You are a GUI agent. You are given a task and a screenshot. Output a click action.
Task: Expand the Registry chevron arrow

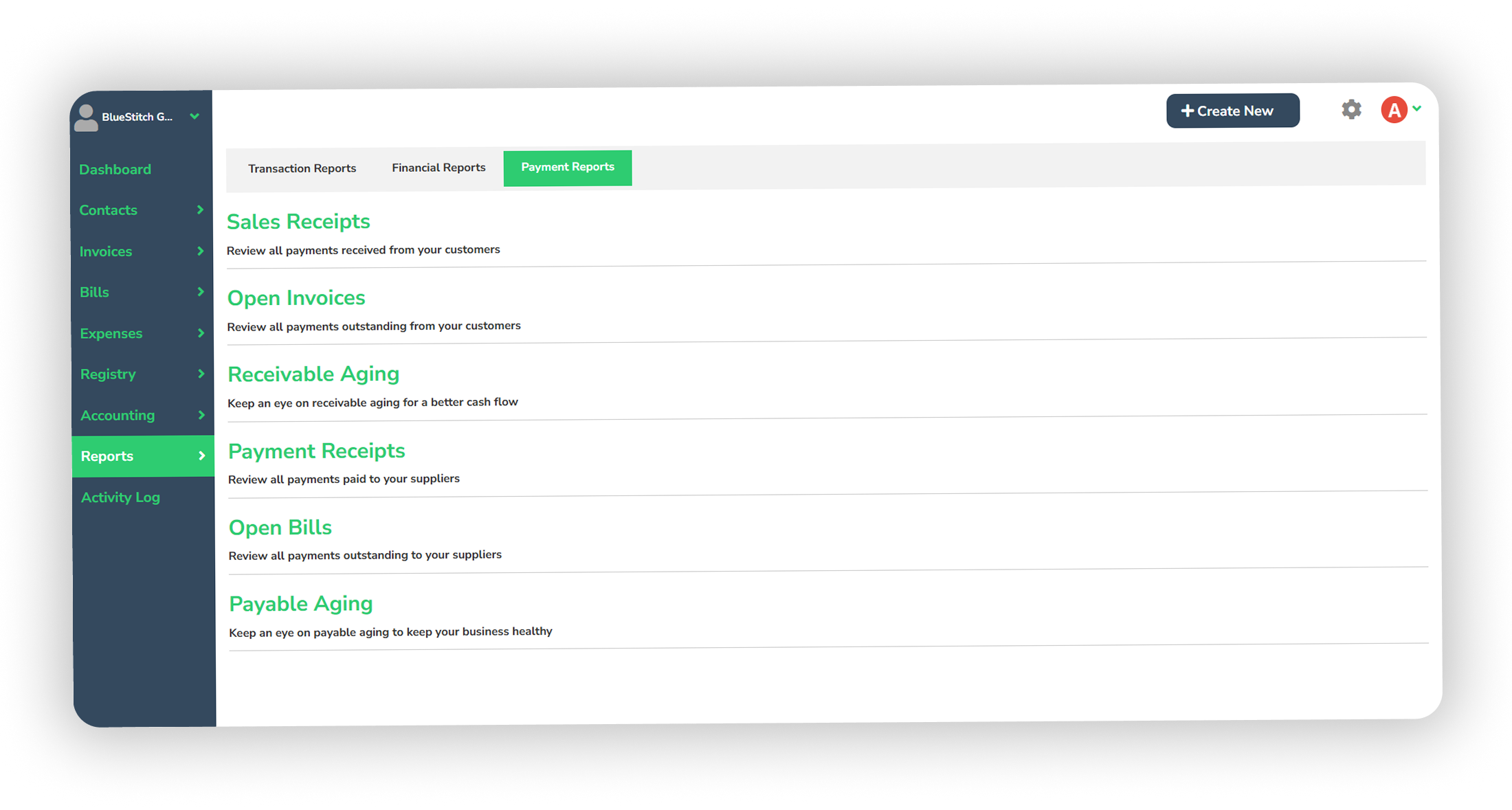(201, 374)
